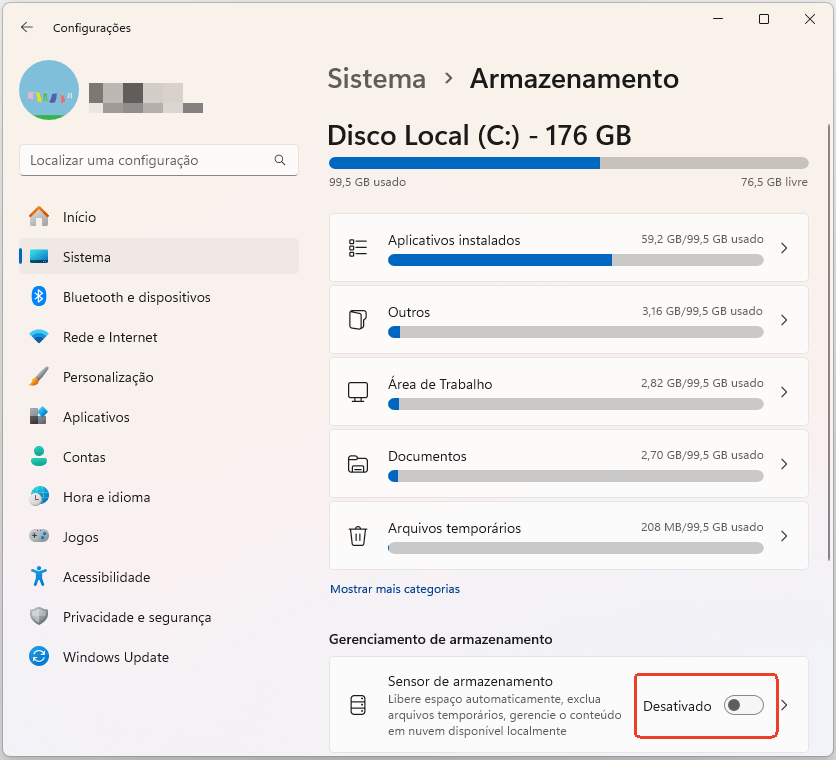Open Bluetooth e dispositivos via its icon
This screenshot has width=836, height=760.
click(x=37, y=297)
